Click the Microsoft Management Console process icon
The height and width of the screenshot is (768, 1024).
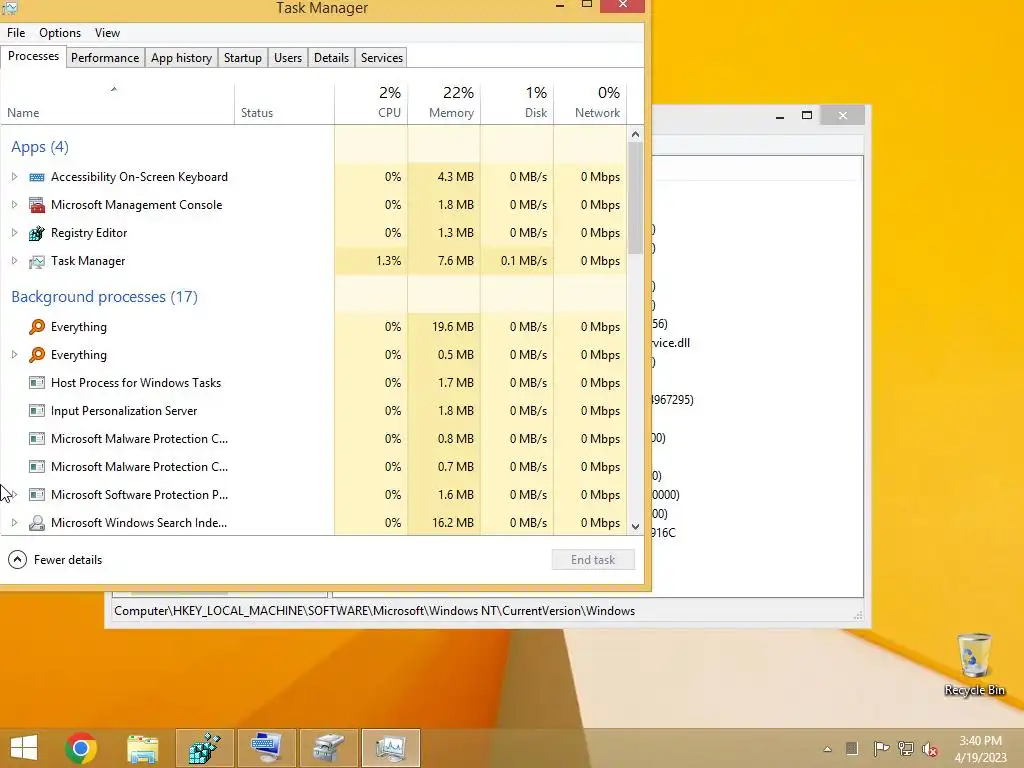pos(37,205)
